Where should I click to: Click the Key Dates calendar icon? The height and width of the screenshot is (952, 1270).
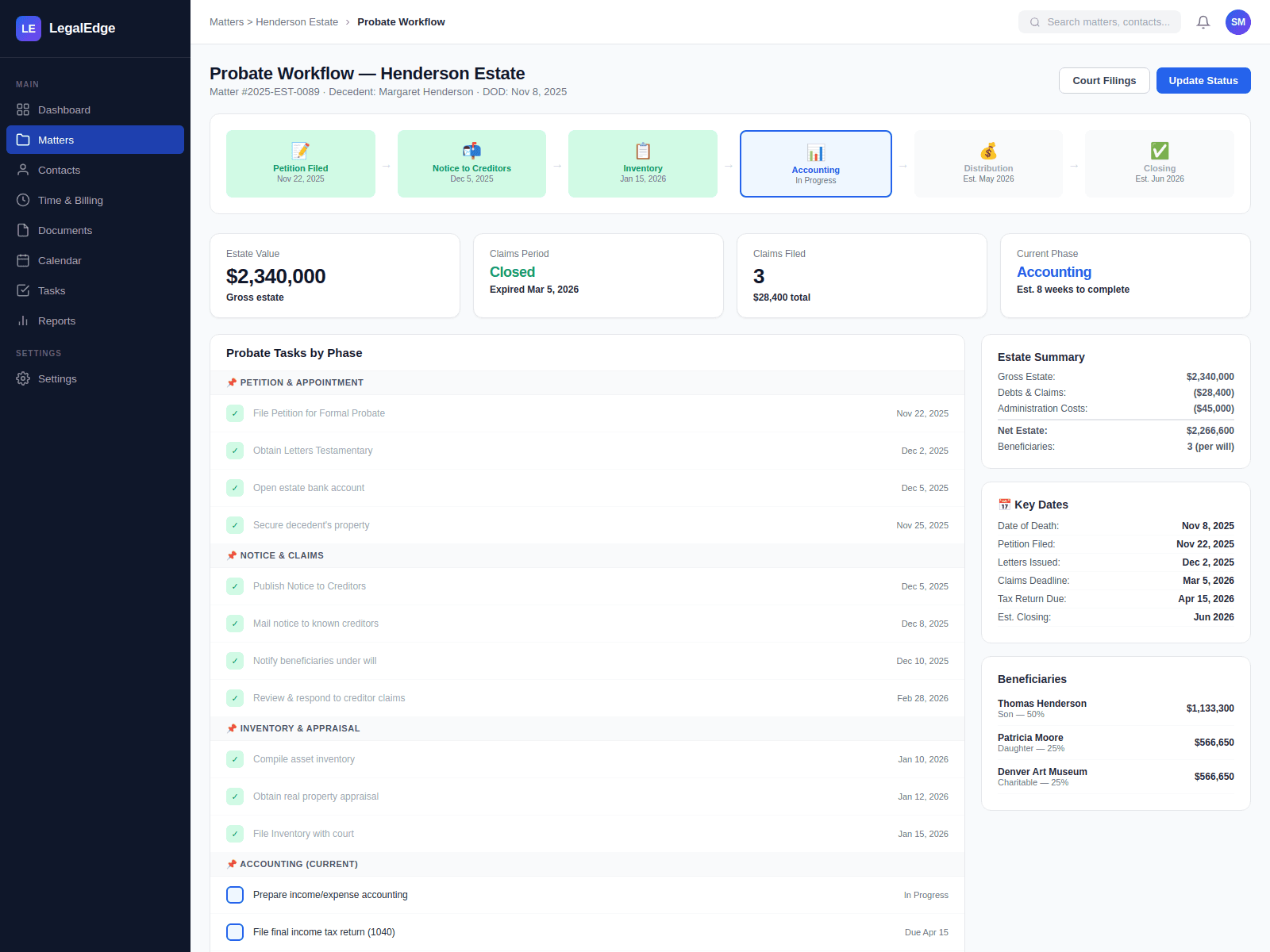tap(1004, 505)
